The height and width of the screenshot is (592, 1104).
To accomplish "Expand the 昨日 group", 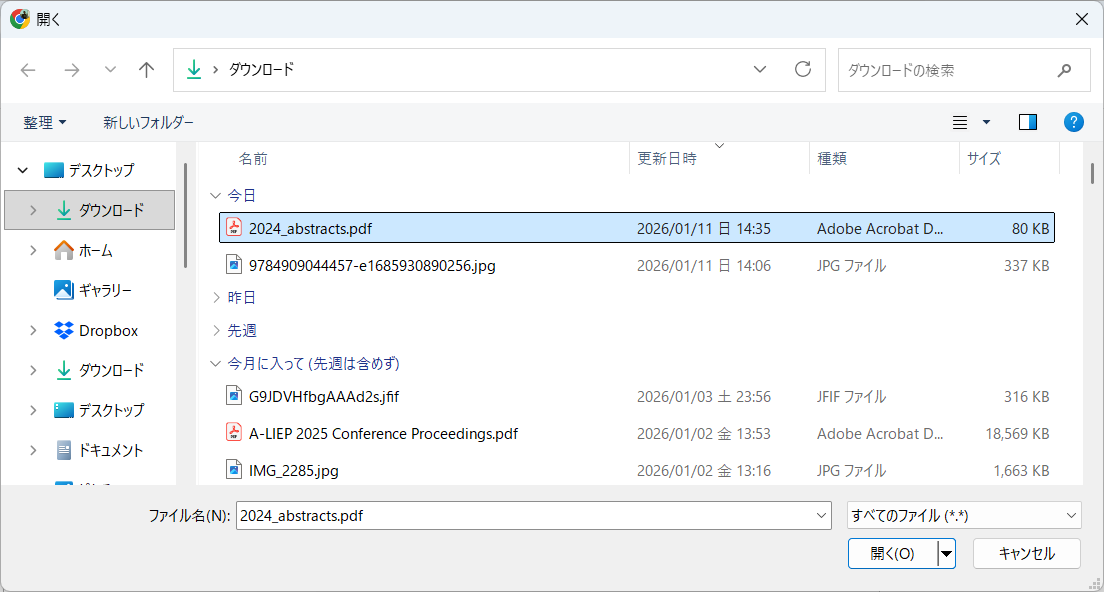I will point(214,298).
